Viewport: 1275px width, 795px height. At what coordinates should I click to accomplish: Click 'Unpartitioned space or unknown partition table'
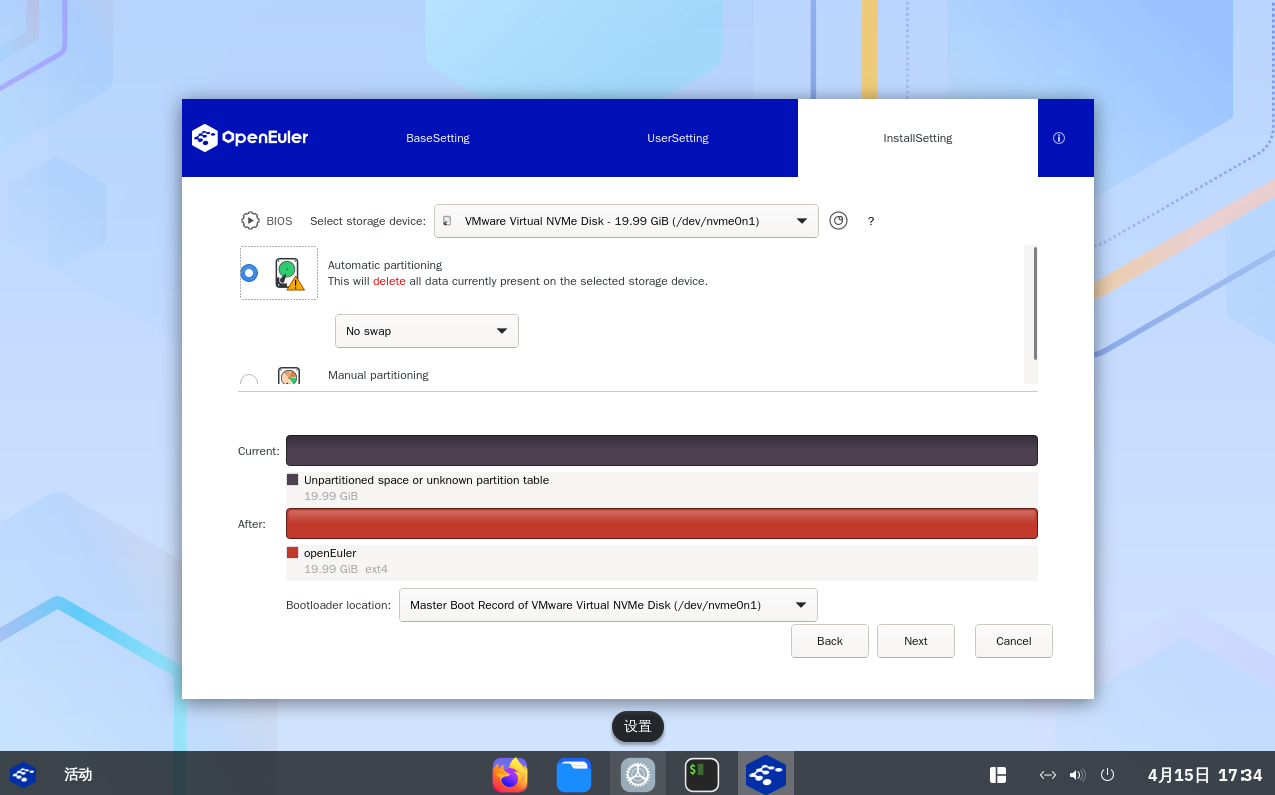[x=426, y=480]
